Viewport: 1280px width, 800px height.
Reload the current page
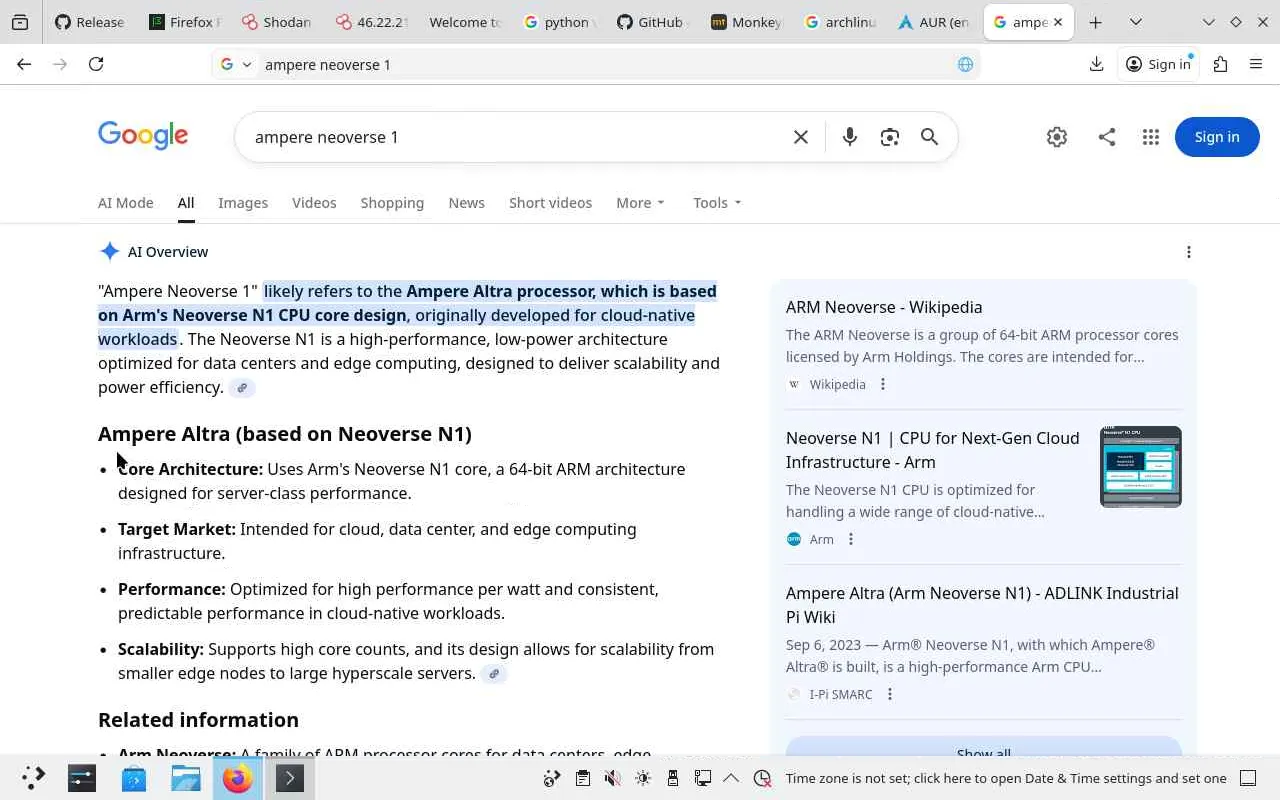coord(96,64)
